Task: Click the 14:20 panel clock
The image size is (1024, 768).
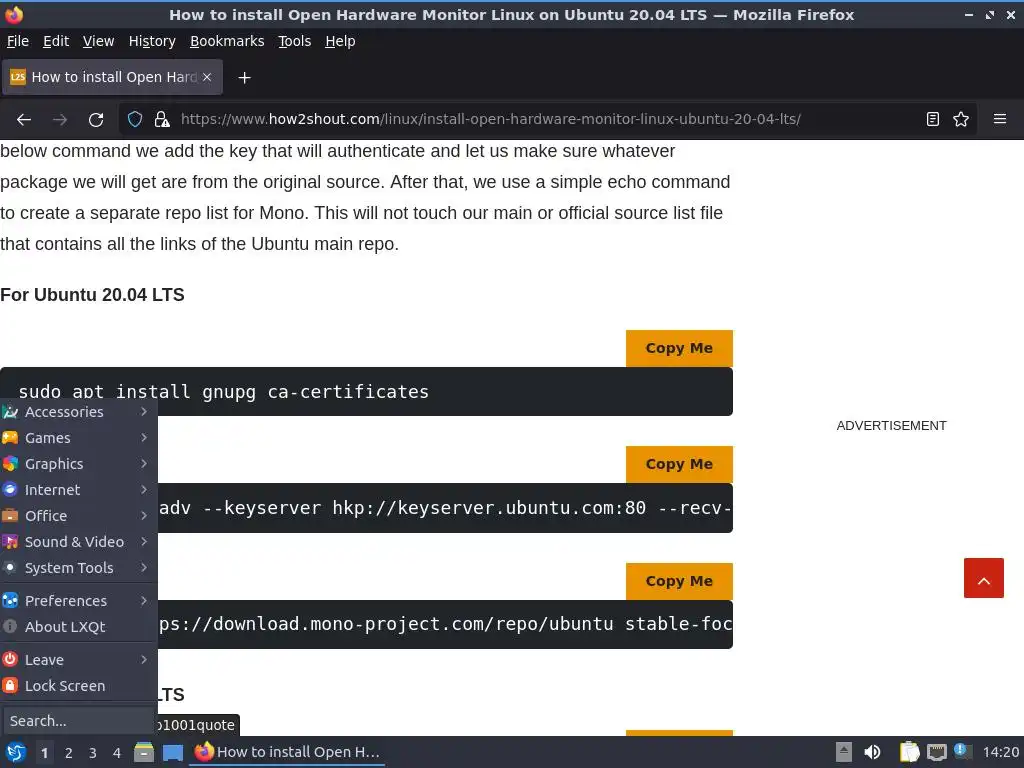Action: click(1000, 752)
